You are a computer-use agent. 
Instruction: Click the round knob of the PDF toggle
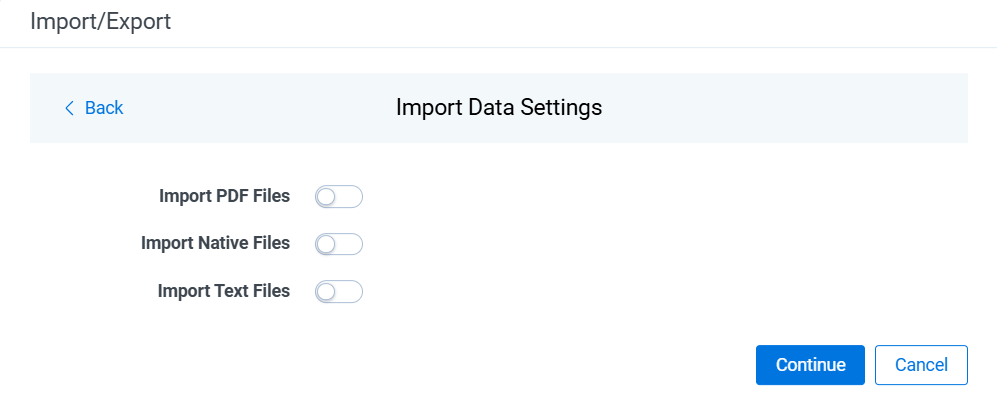(x=326, y=197)
